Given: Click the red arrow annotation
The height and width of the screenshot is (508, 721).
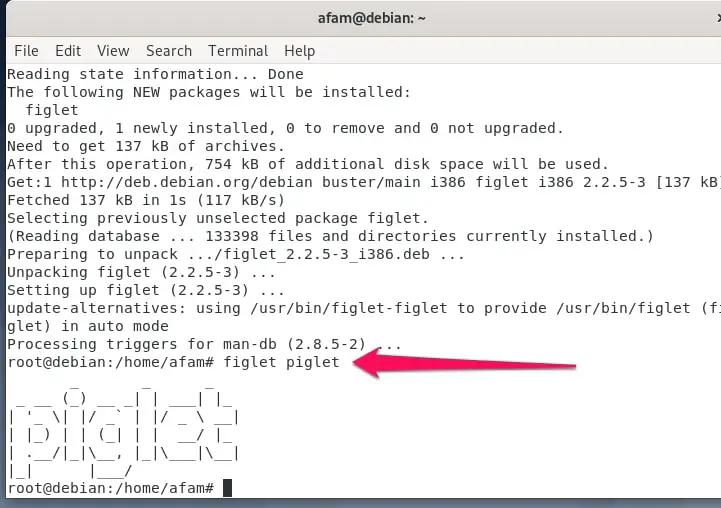Looking at the screenshot, I should 464,363.
